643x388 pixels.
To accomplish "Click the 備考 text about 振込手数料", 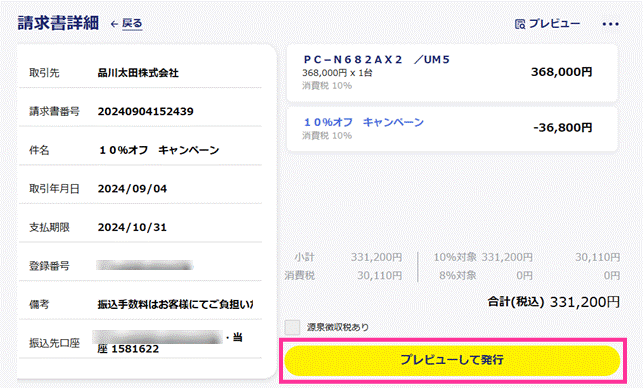I will tap(175, 304).
